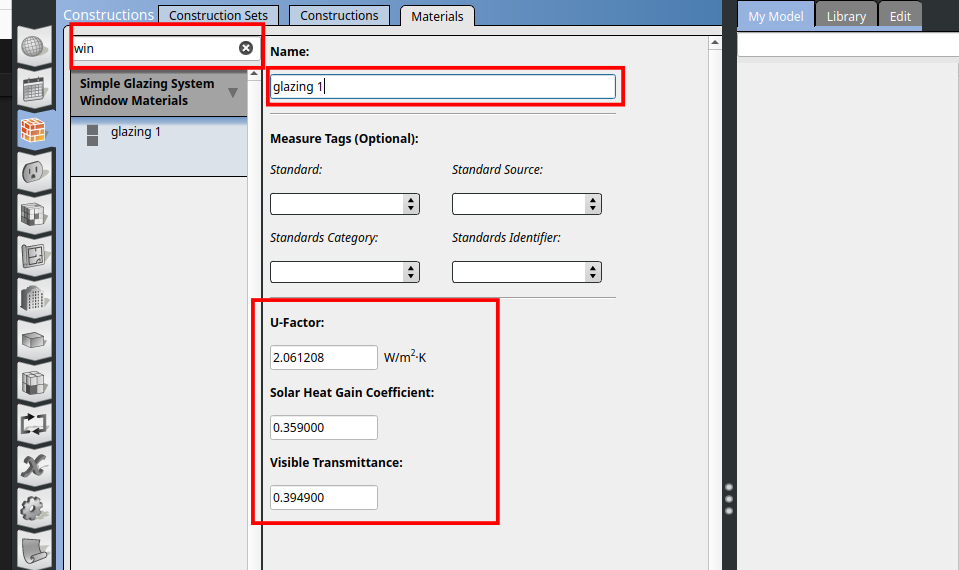Open the My Model tab

(x=776, y=16)
